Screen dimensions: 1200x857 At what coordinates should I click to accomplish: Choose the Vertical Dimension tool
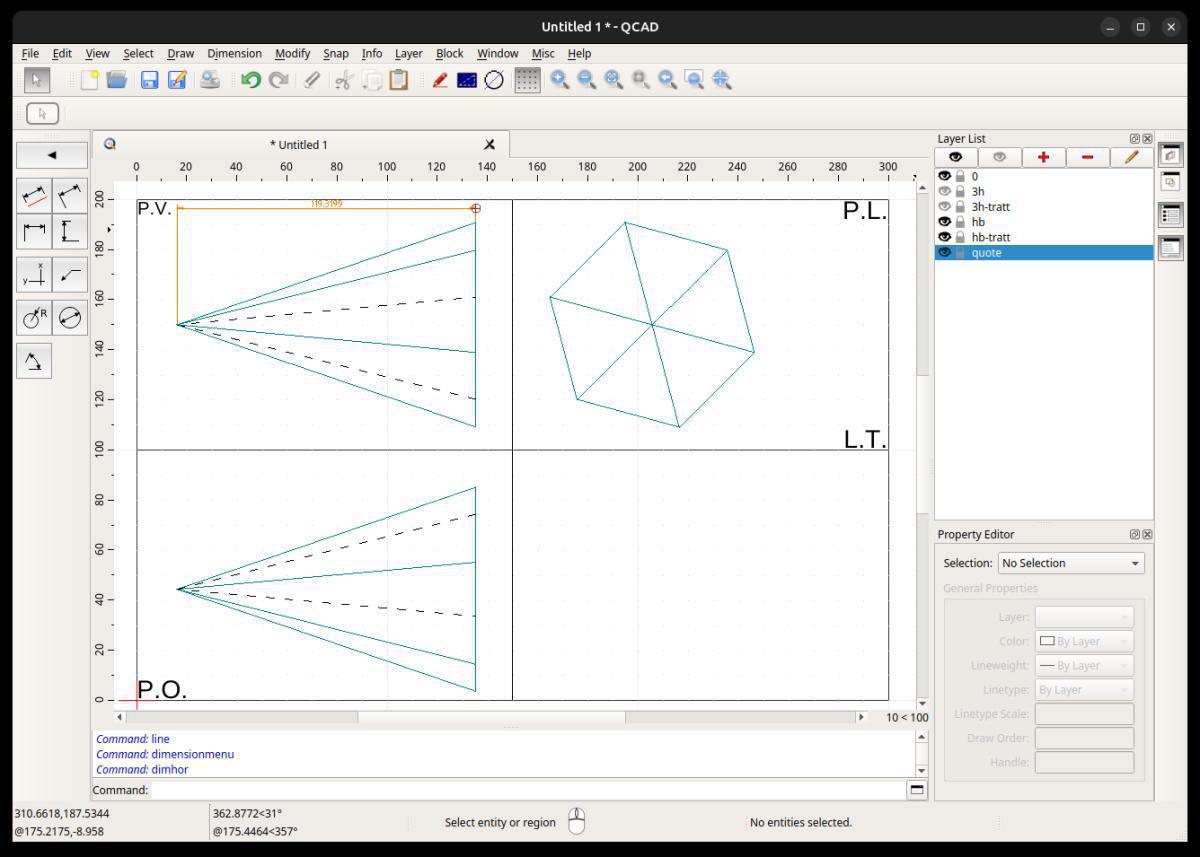click(70, 233)
